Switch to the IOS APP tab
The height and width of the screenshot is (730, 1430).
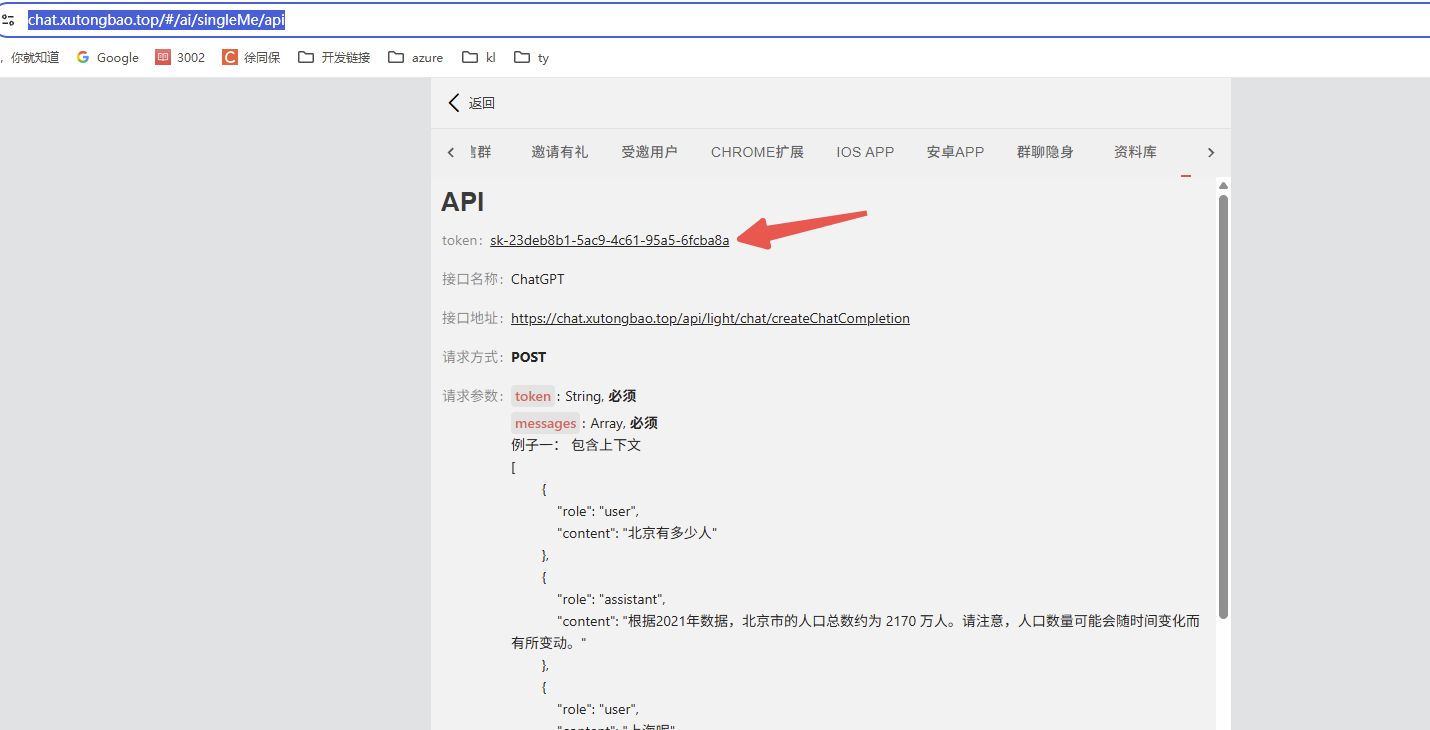point(864,152)
